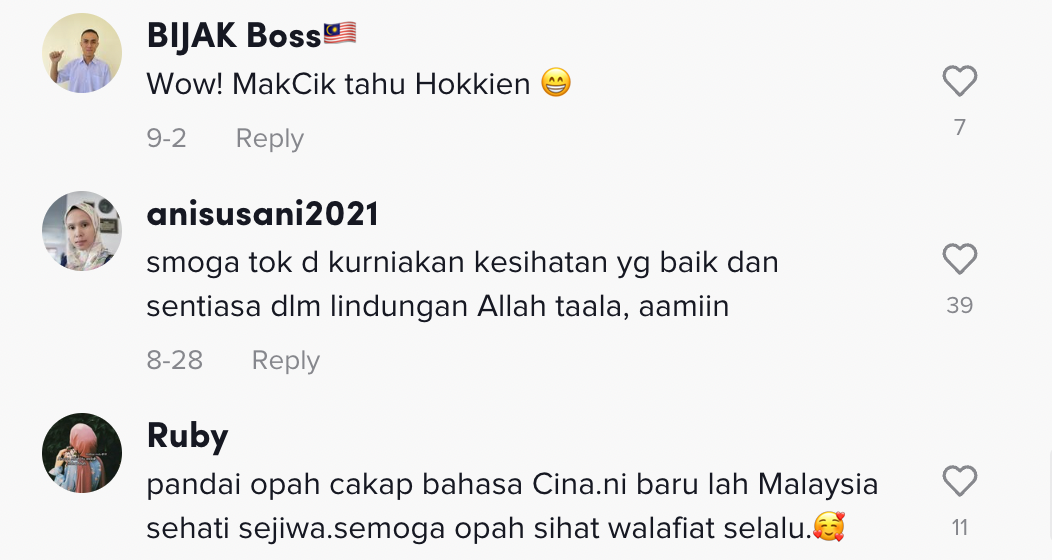Open the BIJAK Boss username link
The height and width of the screenshot is (560, 1052).
234,36
